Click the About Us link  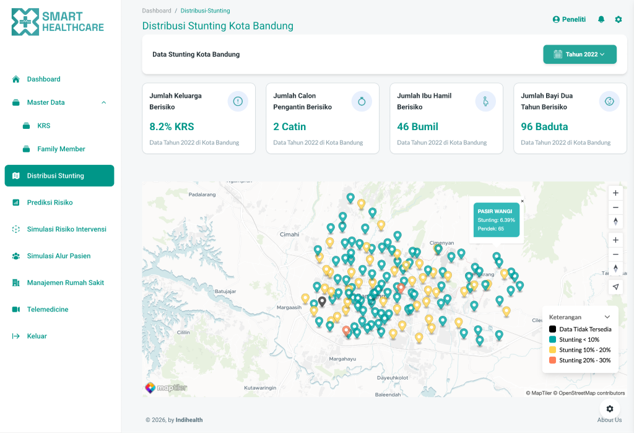tap(609, 420)
